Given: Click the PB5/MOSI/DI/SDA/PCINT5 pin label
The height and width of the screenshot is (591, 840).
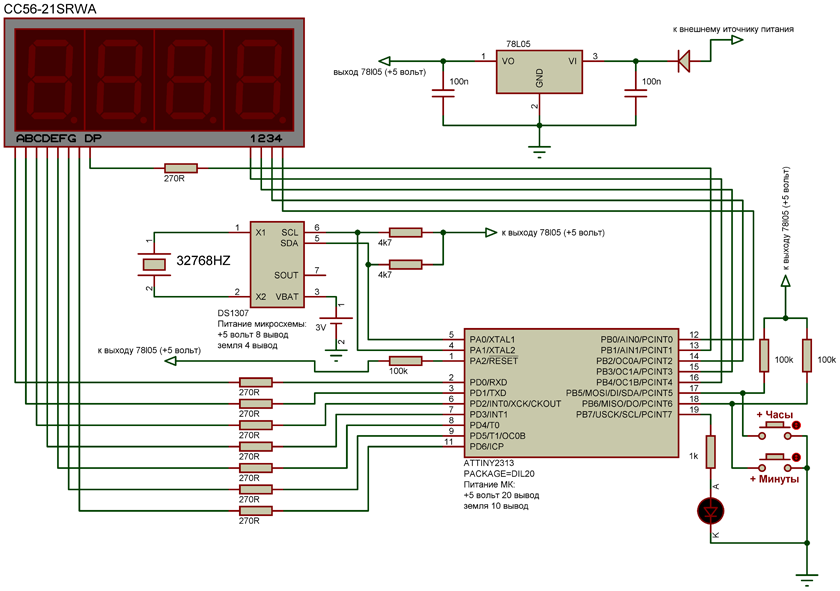Looking at the screenshot, I should 619,393.
